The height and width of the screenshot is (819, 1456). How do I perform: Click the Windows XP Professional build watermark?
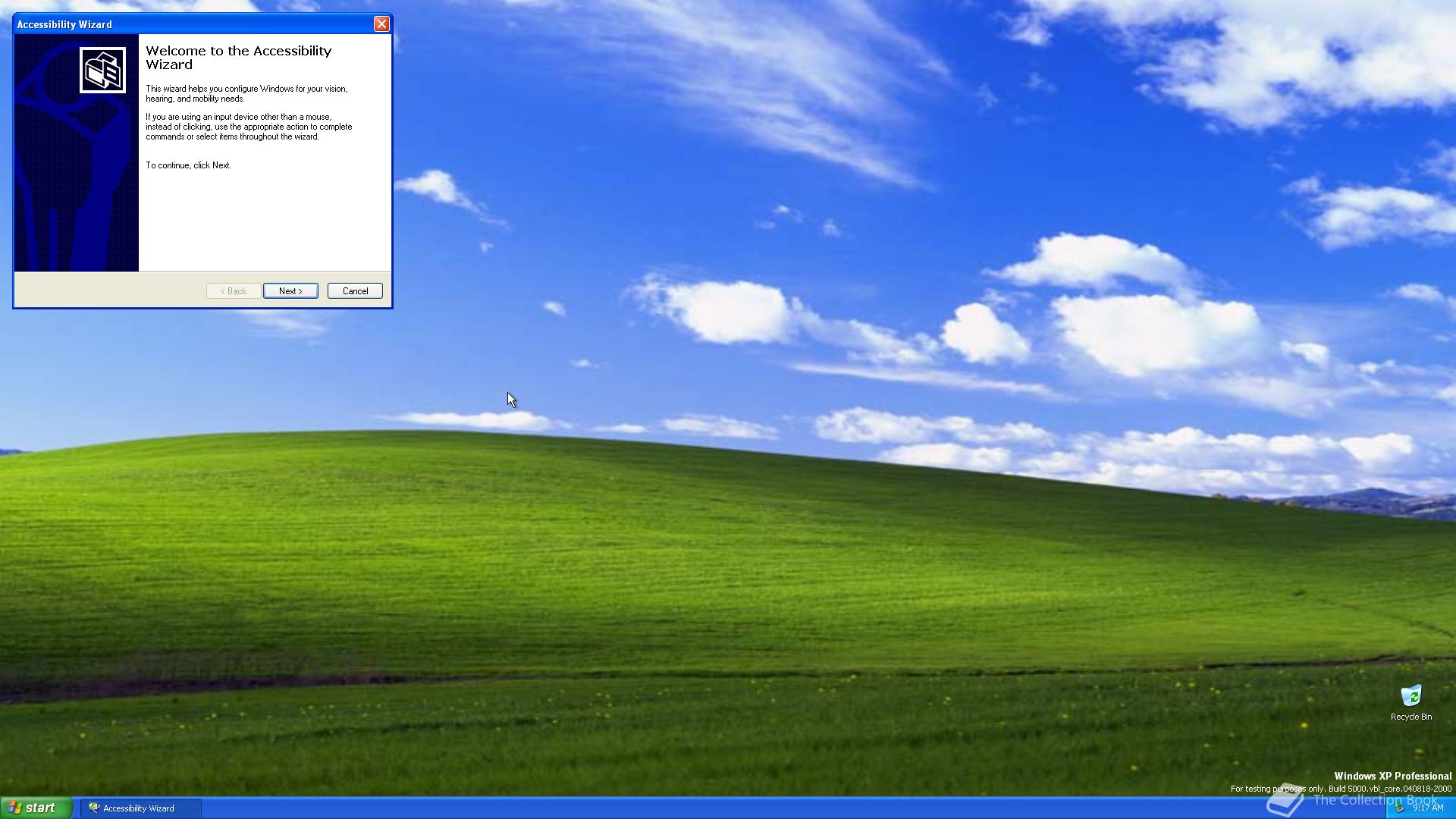[x=1392, y=777]
